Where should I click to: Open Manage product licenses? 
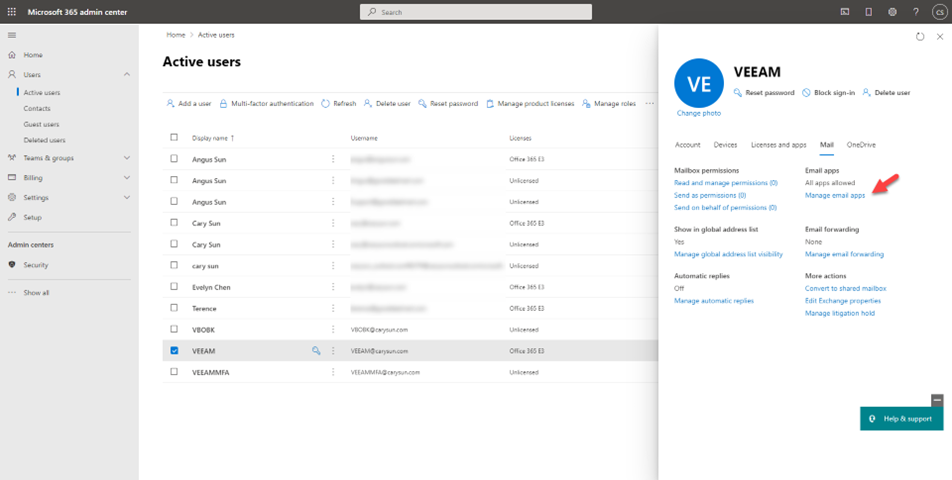coord(530,104)
